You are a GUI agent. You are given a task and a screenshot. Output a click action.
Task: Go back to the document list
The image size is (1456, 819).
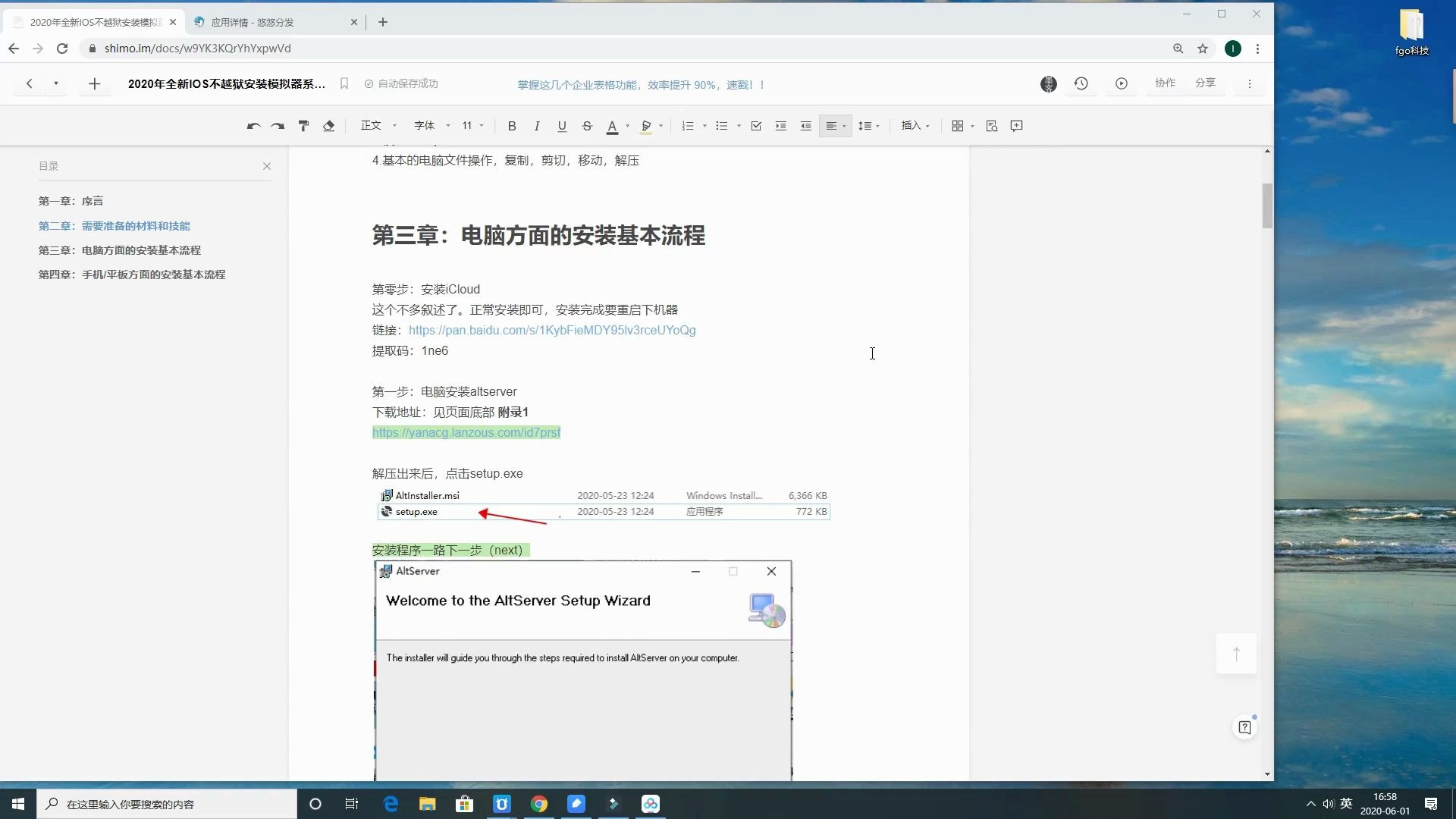[29, 83]
